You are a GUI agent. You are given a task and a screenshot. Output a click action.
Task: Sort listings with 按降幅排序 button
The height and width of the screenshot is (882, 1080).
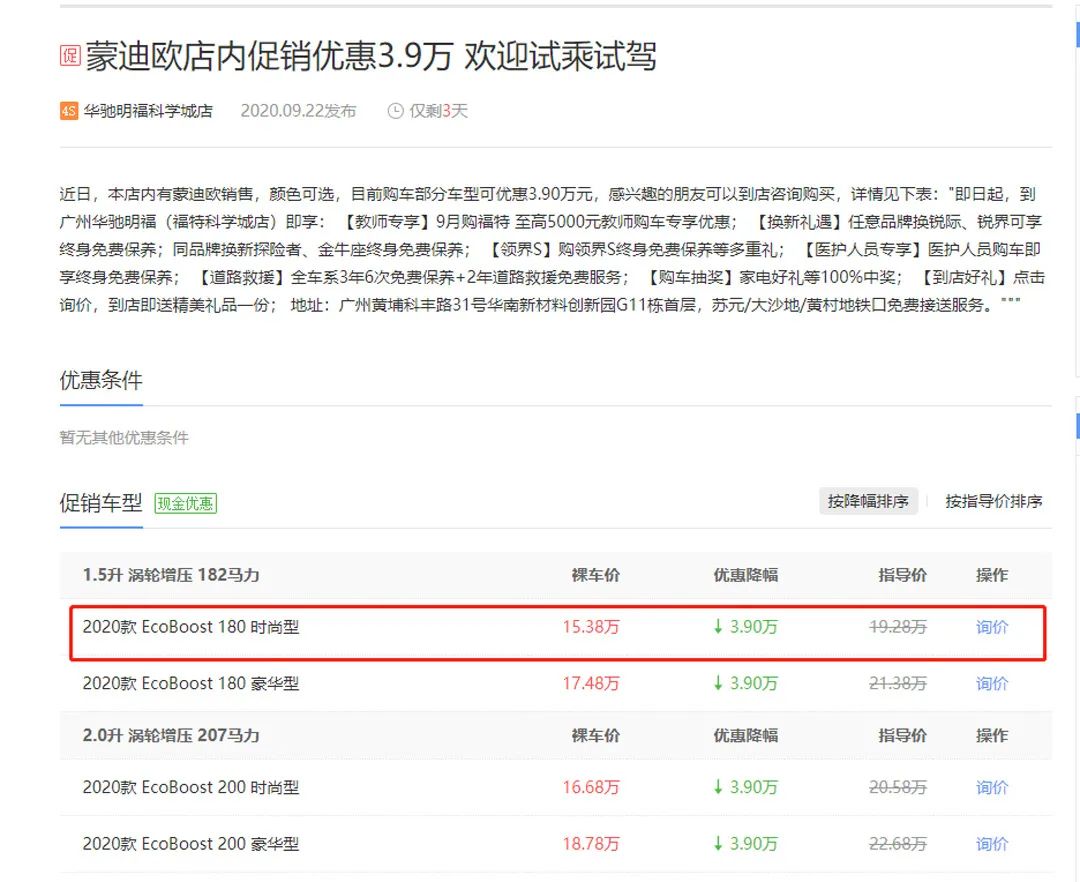[868, 501]
